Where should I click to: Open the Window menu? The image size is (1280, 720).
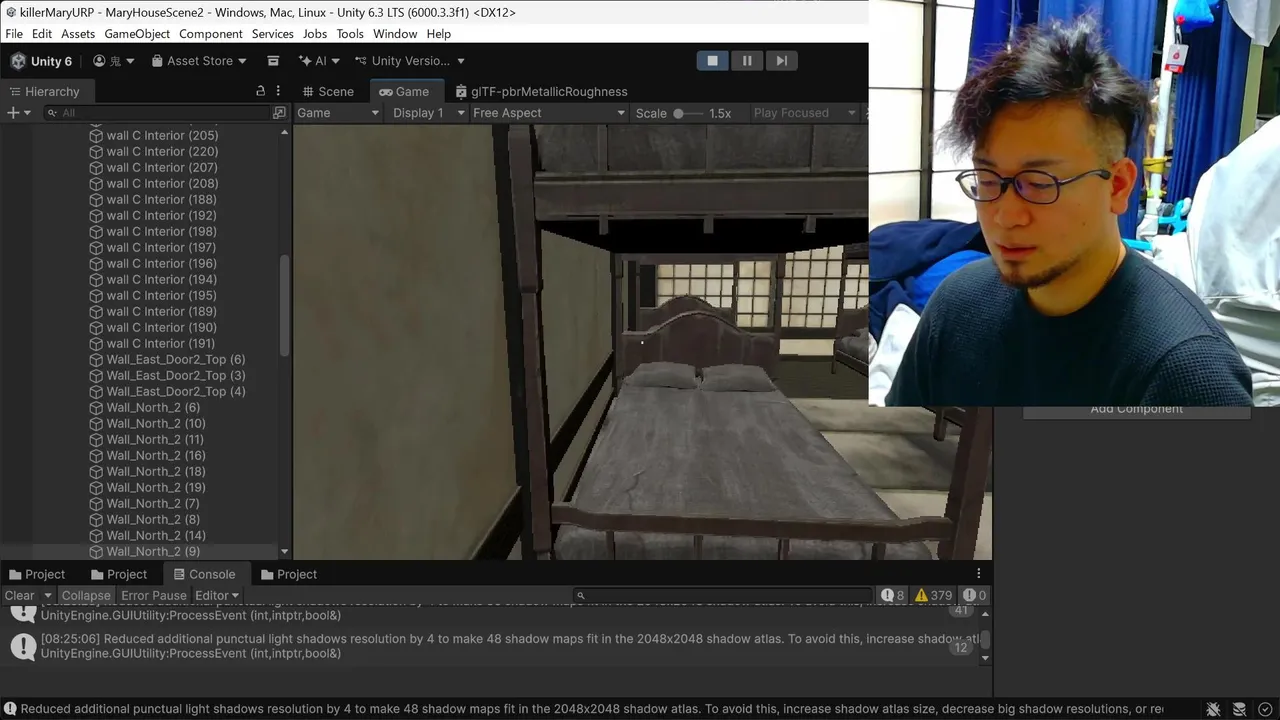395,33
